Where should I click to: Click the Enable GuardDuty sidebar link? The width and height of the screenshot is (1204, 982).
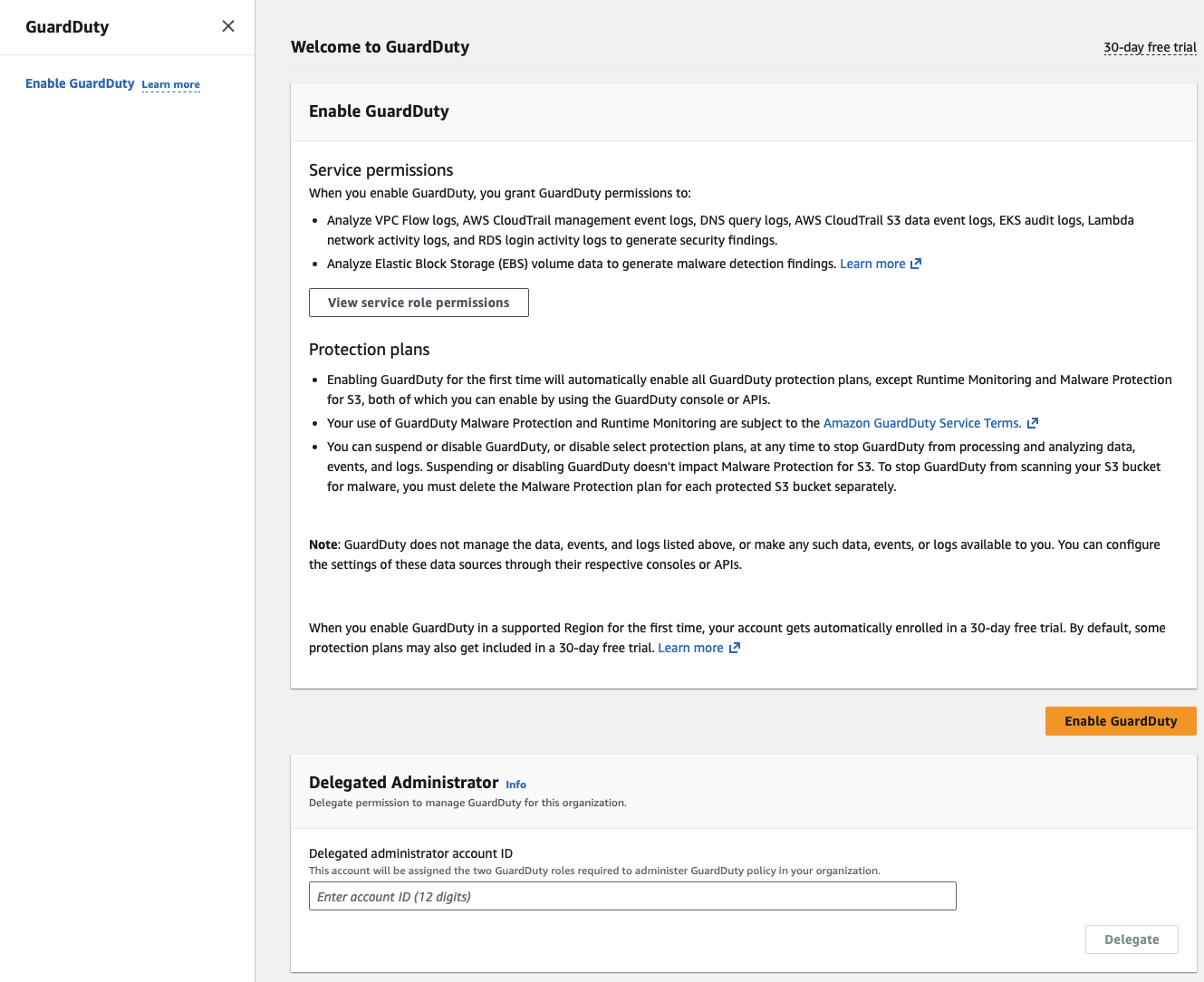point(80,83)
